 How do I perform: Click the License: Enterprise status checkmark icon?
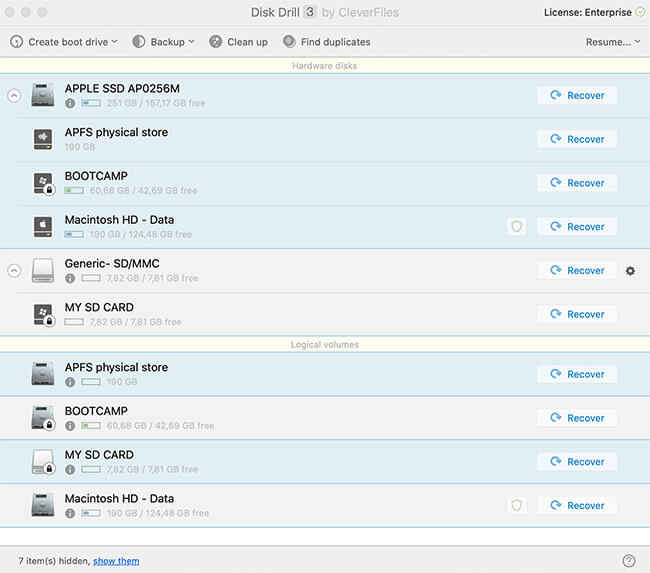[640, 12]
